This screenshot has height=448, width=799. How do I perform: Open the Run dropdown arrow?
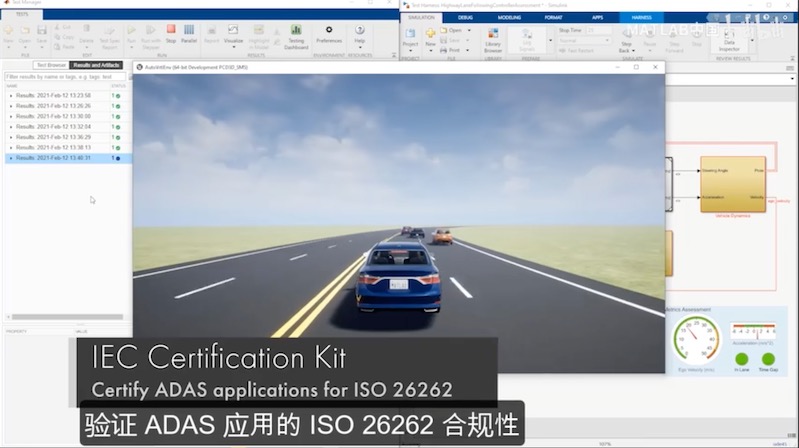(x=131, y=47)
